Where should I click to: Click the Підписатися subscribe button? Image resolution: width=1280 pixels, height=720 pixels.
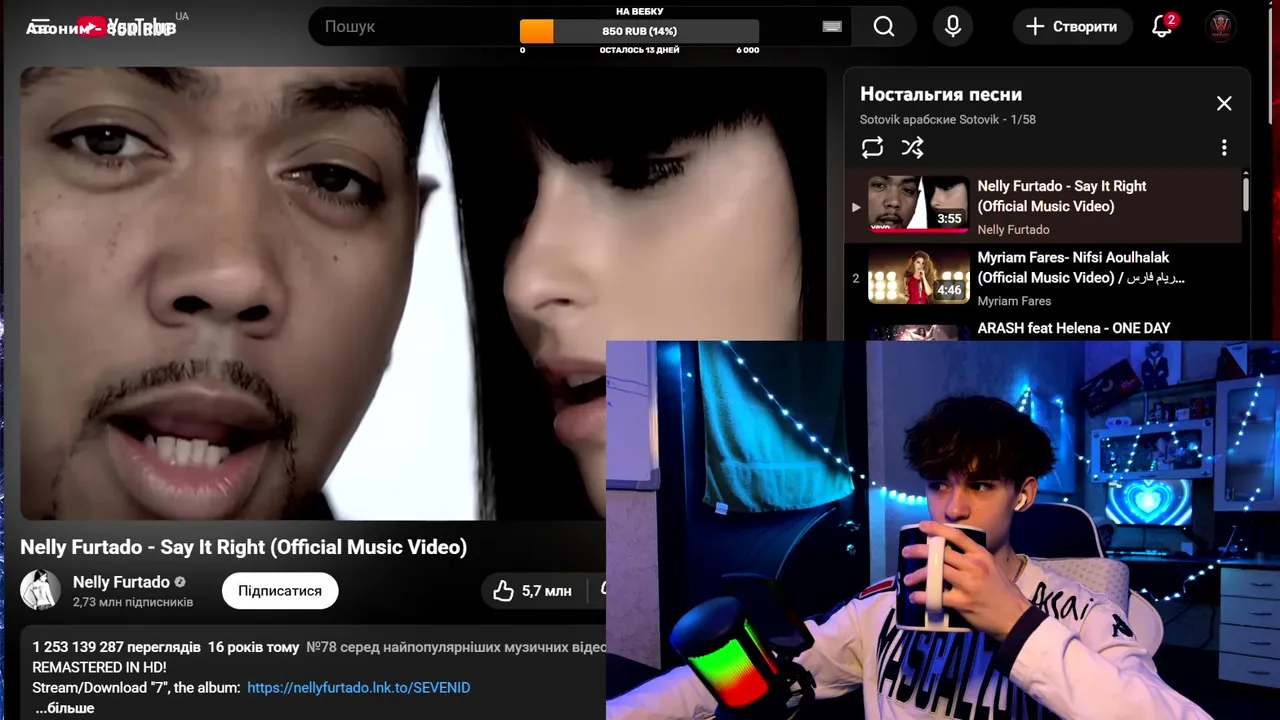pos(280,591)
